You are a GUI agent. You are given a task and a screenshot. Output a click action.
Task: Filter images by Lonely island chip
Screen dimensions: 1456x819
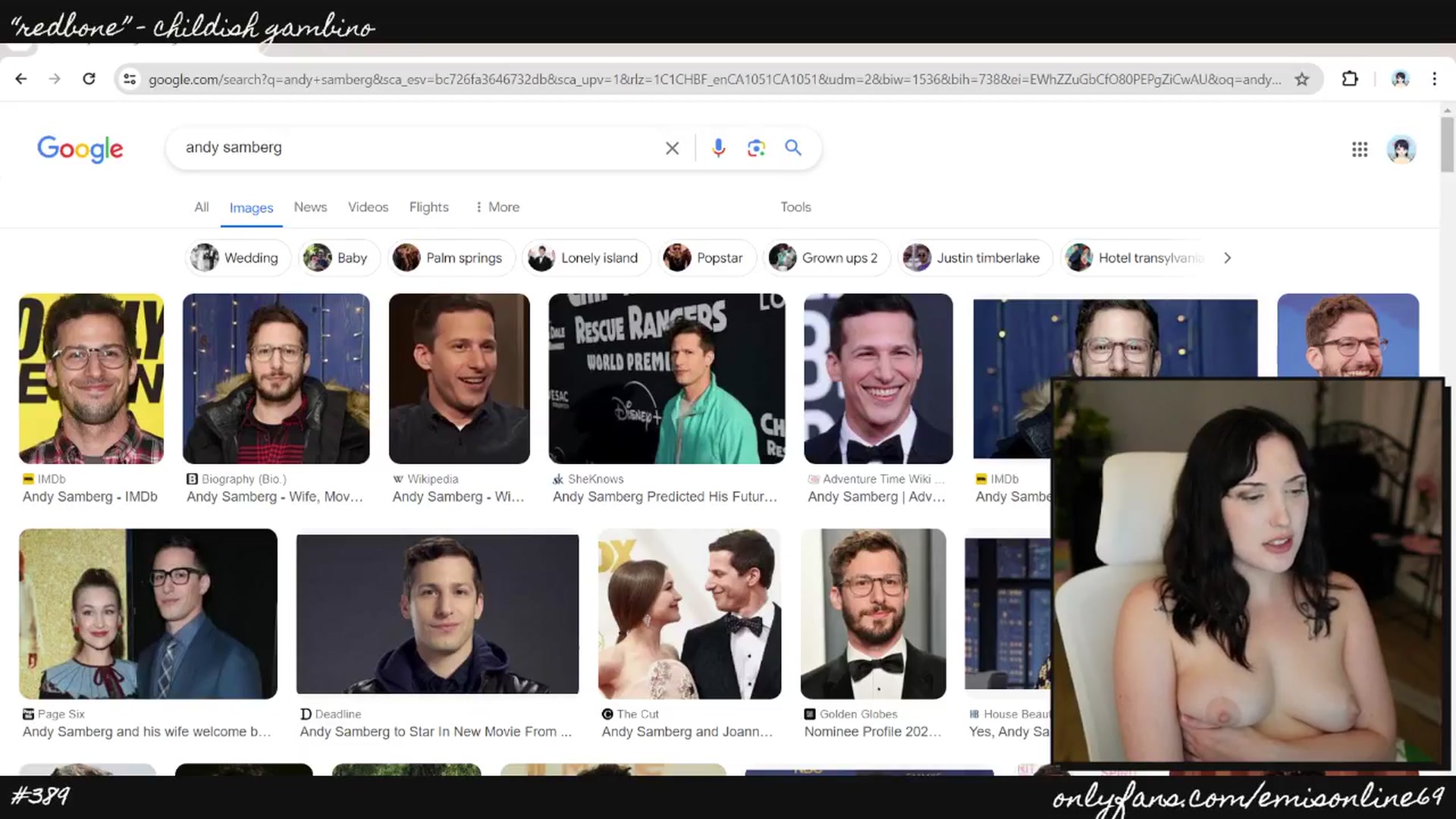pos(586,258)
